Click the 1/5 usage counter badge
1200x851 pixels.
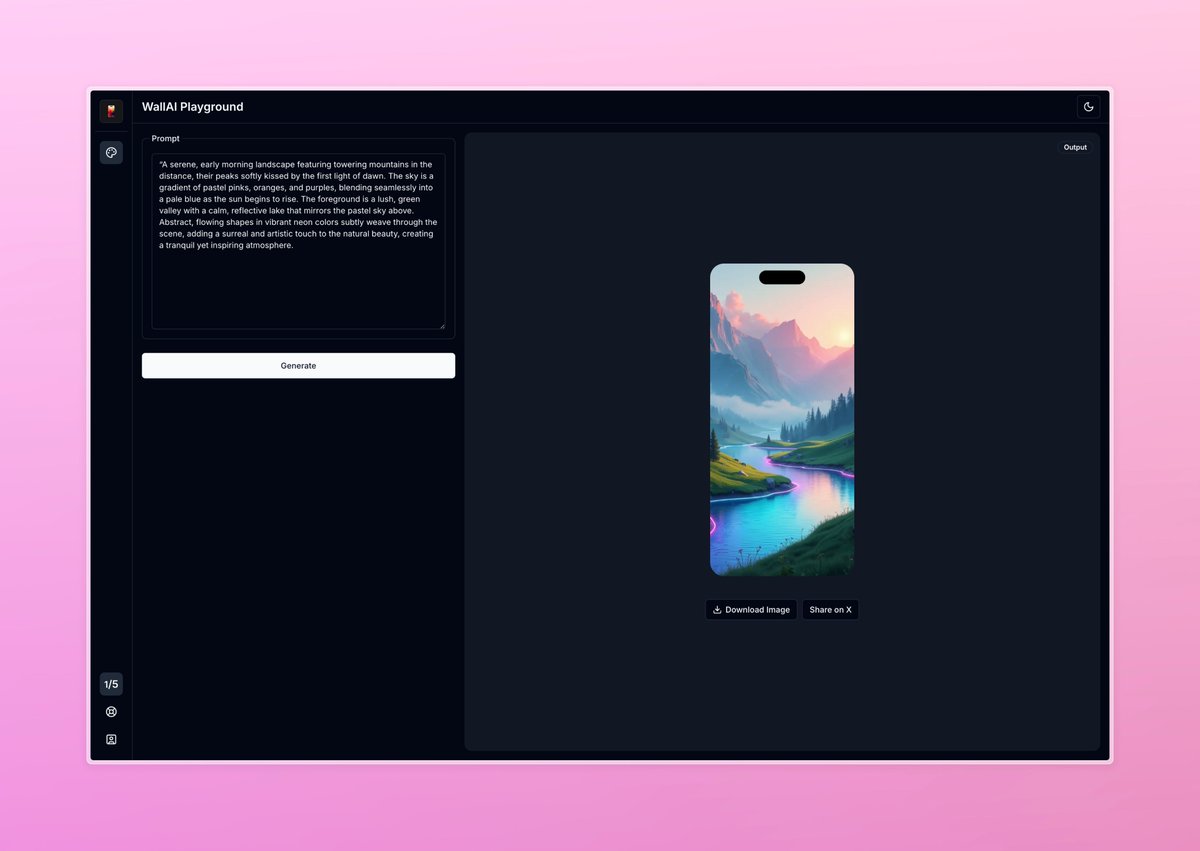pos(111,684)
